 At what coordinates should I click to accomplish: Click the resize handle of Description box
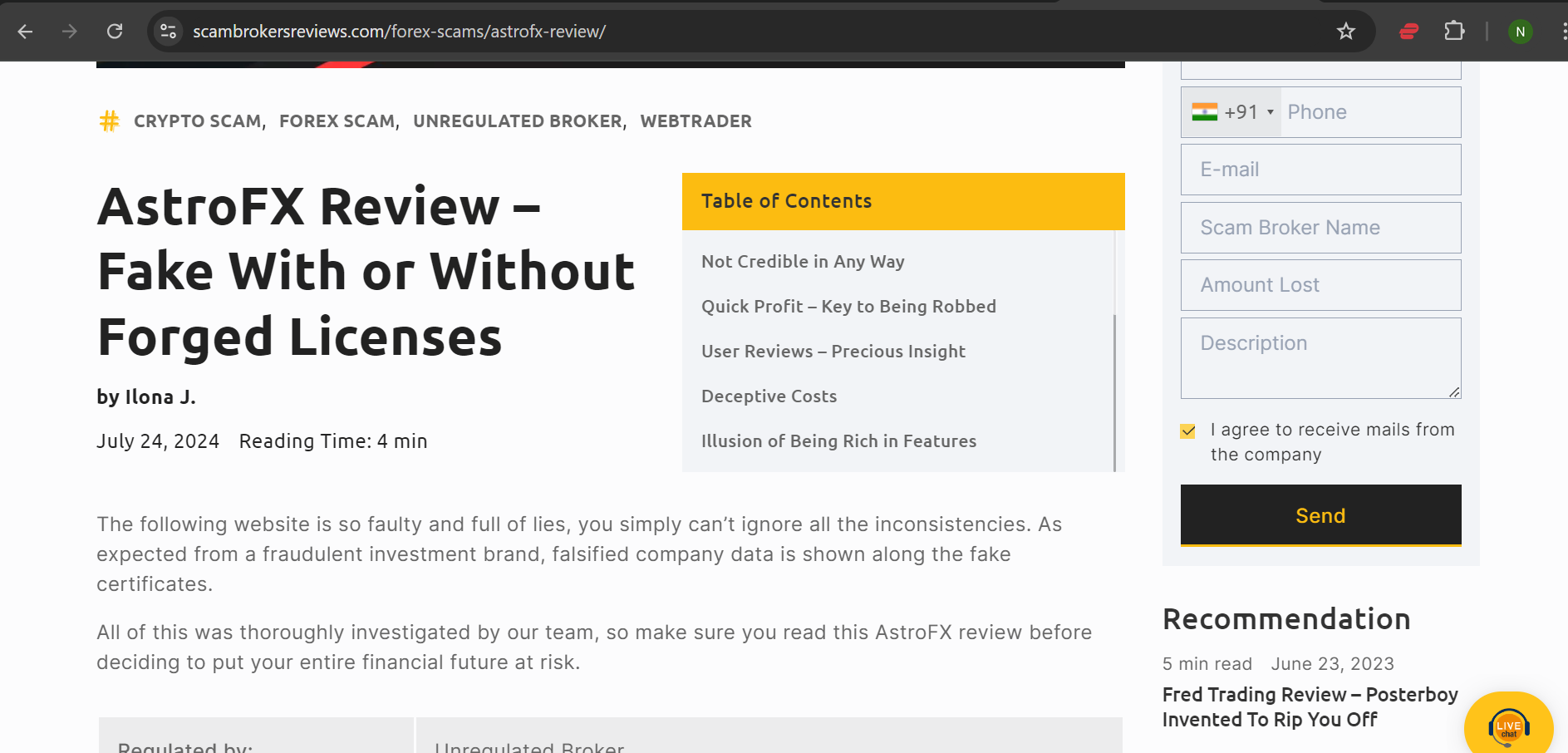click(1454, 392)
